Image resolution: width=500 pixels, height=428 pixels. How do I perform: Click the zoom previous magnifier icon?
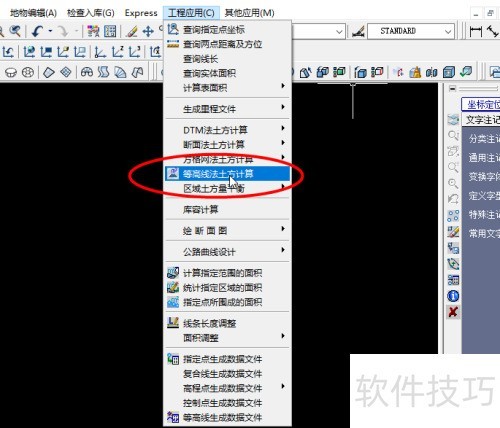click(15, 31)
